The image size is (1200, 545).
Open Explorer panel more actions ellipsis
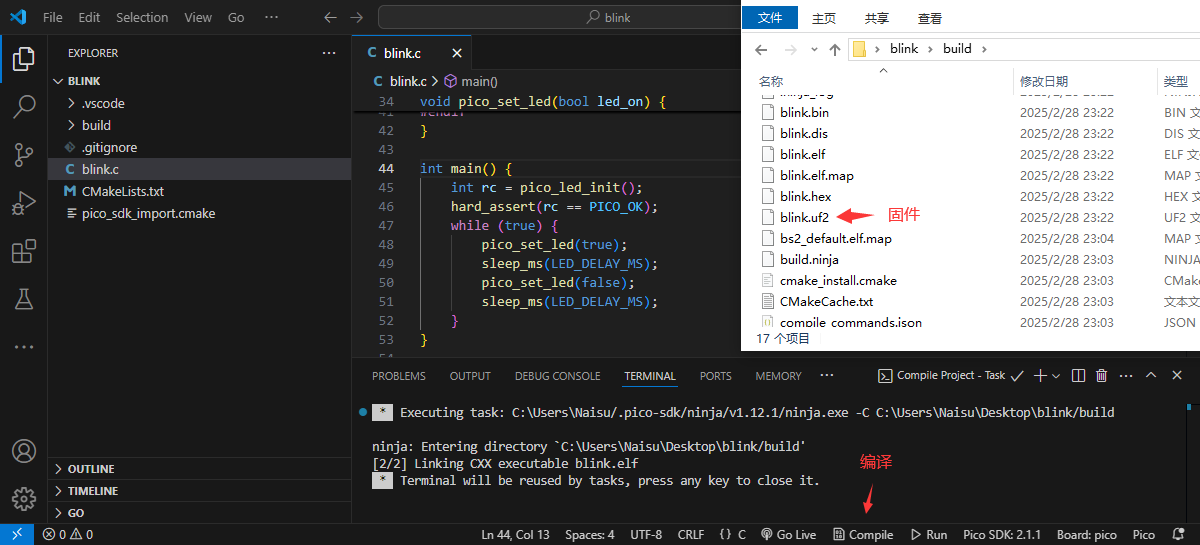[x=329, y=53]
